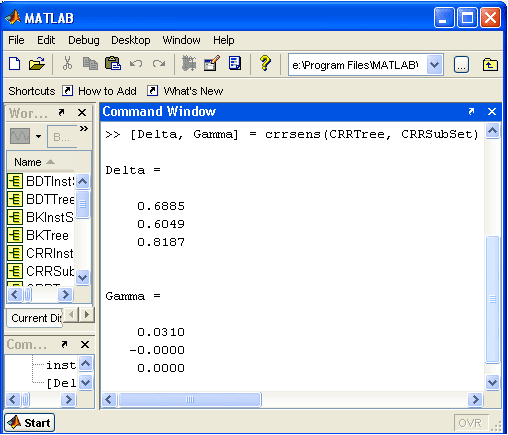This screenshot has width=508, height=435.
Task: Switch to the Current Directory tab
Action: pos(35,318)
